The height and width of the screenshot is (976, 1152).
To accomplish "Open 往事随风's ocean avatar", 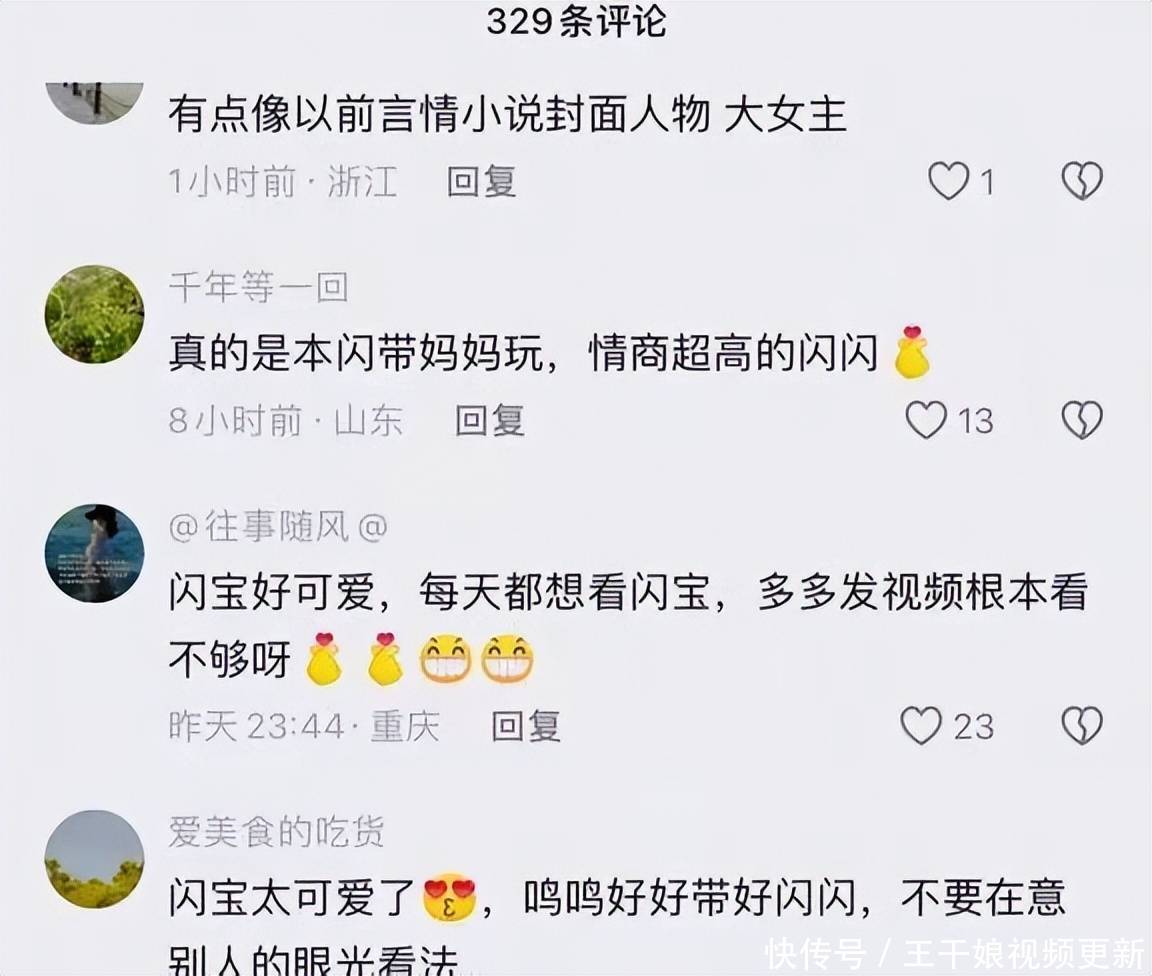I will pyautogui.click(x=94, y=553).
